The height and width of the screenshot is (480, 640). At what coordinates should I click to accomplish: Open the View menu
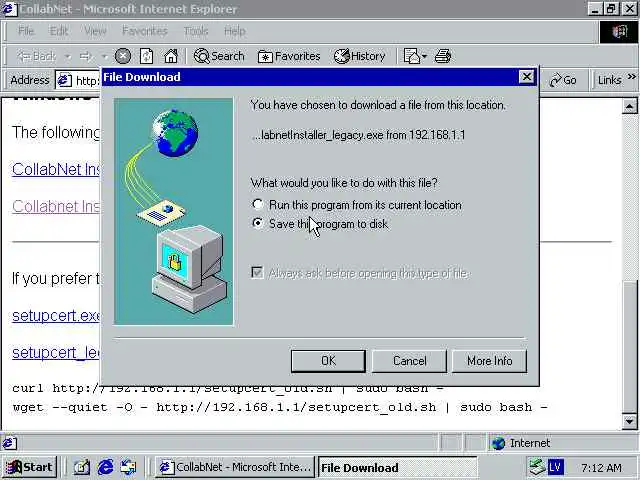[95, 31]
